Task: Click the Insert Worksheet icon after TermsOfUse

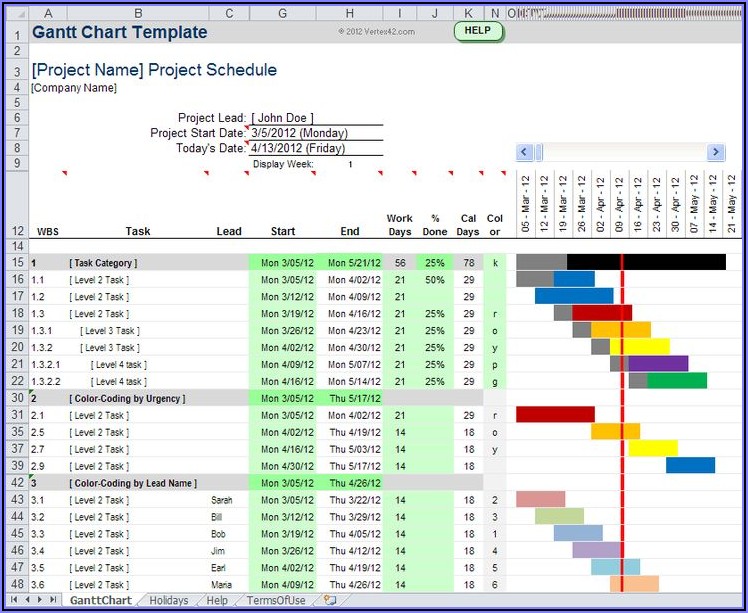Action: point(329,600)
